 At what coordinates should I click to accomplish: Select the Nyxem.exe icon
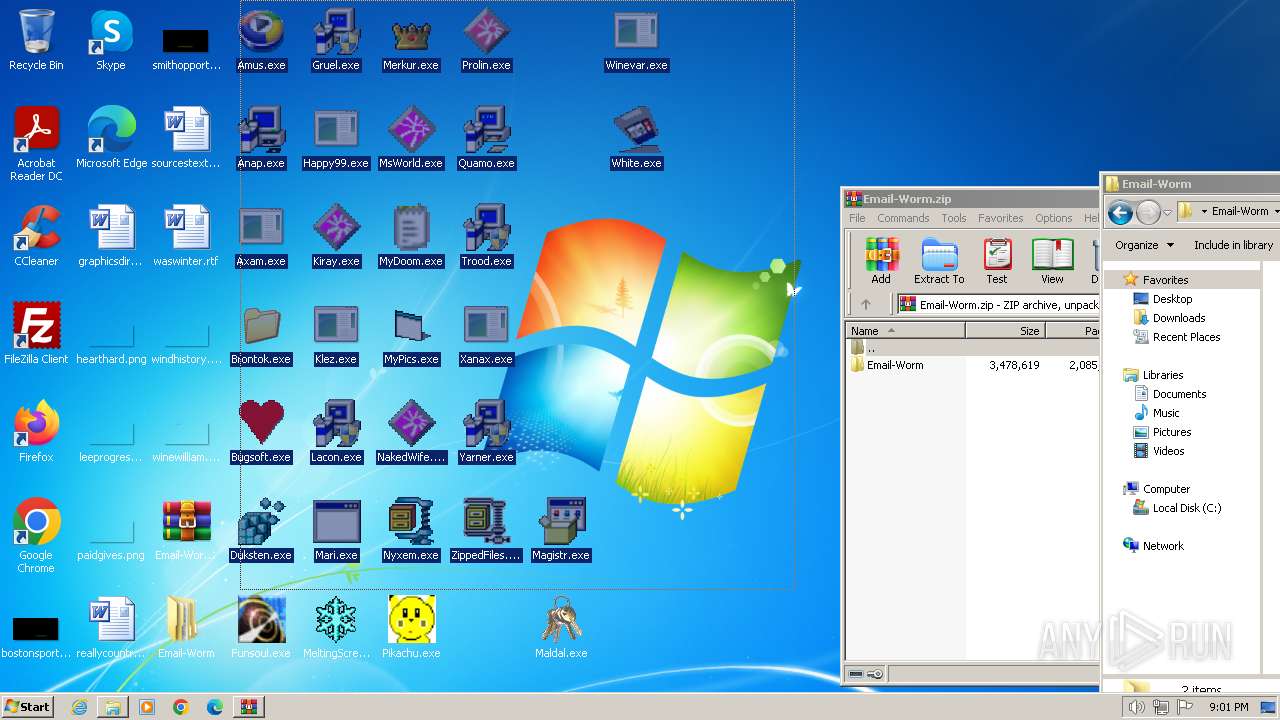[x=411, y=530]
